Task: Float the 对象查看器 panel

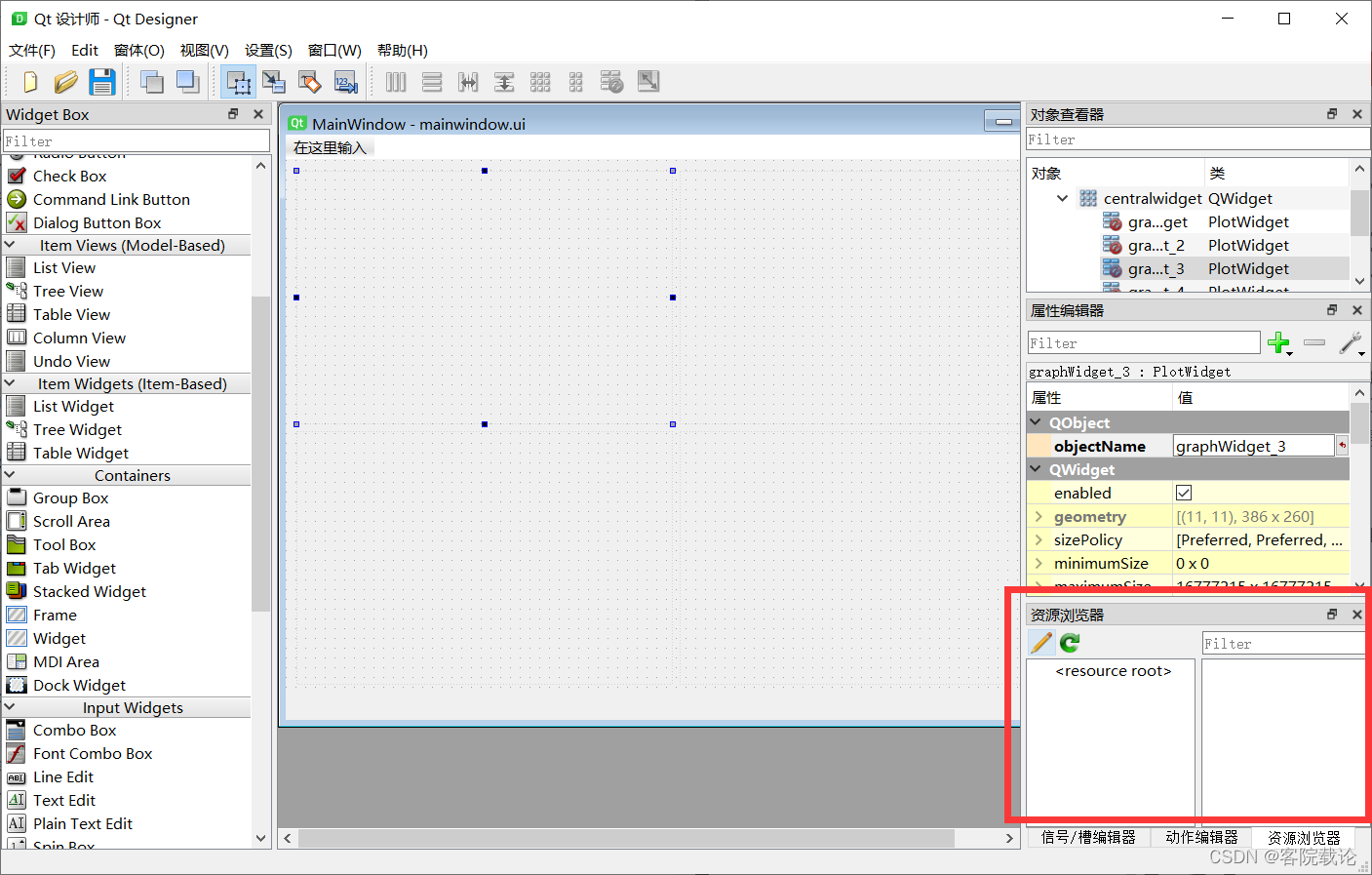Action: (x=1332, y=114)
